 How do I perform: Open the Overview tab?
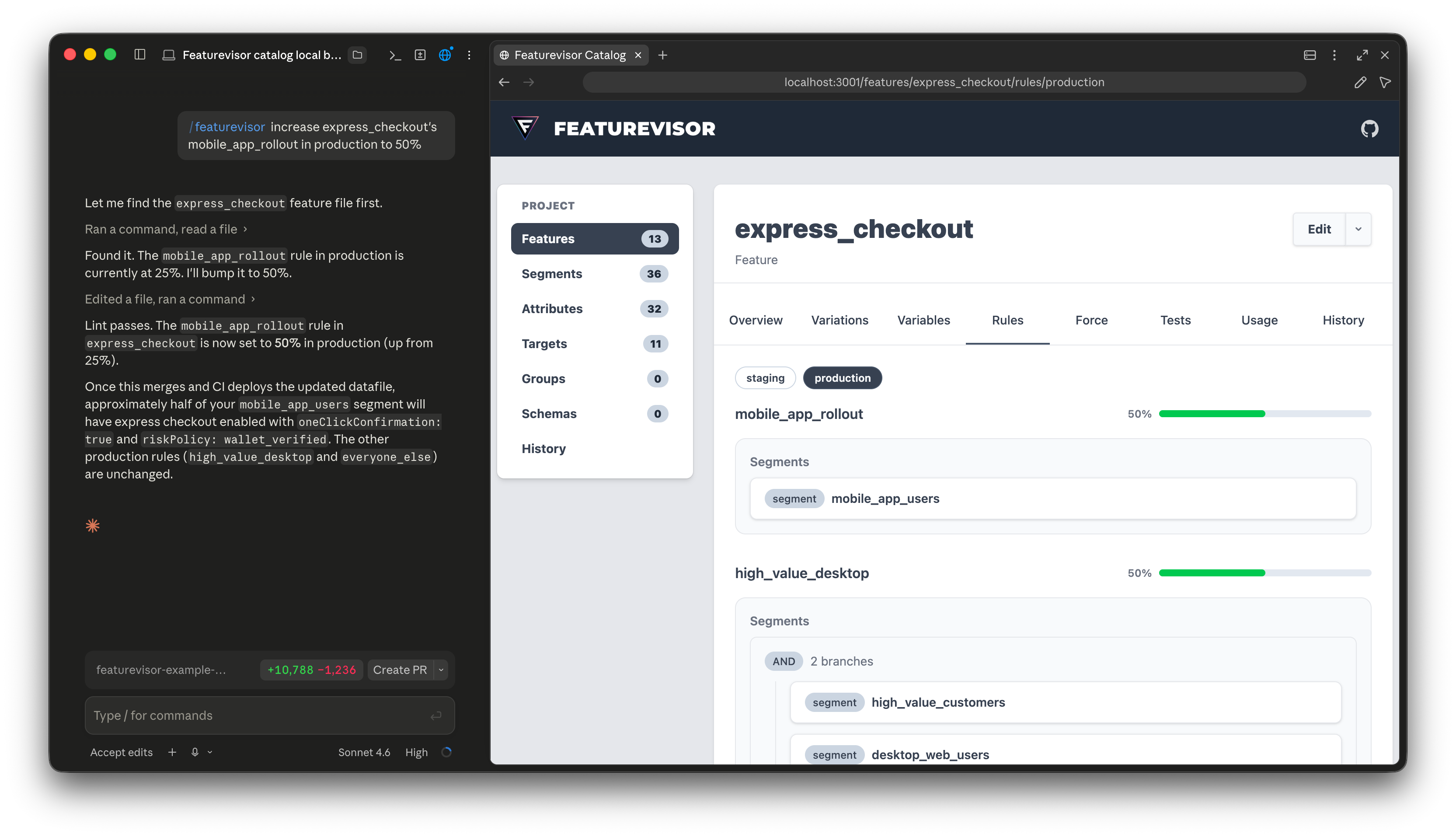[x=755, y=320]
